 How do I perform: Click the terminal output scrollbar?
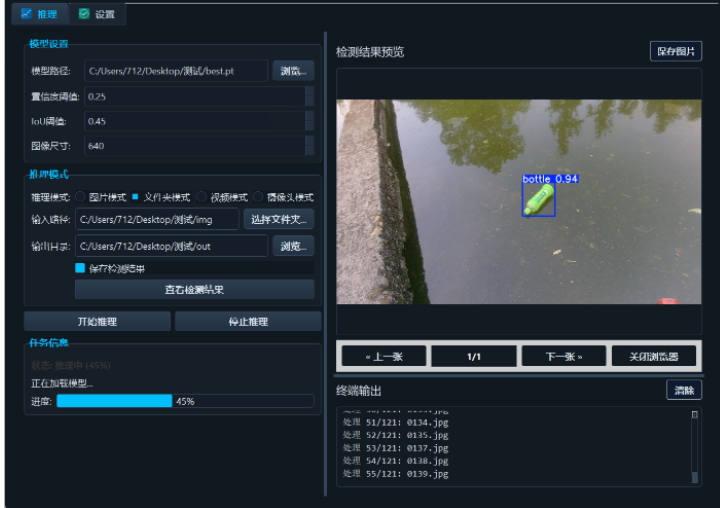pos(695,447)
